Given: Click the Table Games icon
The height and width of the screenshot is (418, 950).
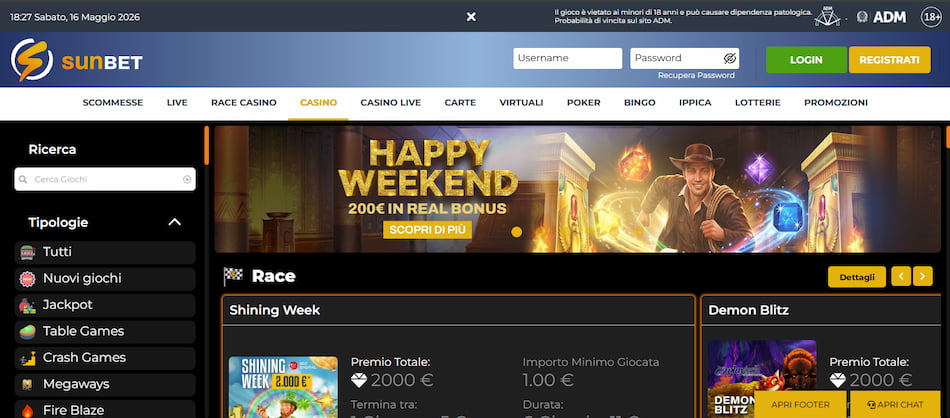Looking at the screenshot, I should [28, 332].
